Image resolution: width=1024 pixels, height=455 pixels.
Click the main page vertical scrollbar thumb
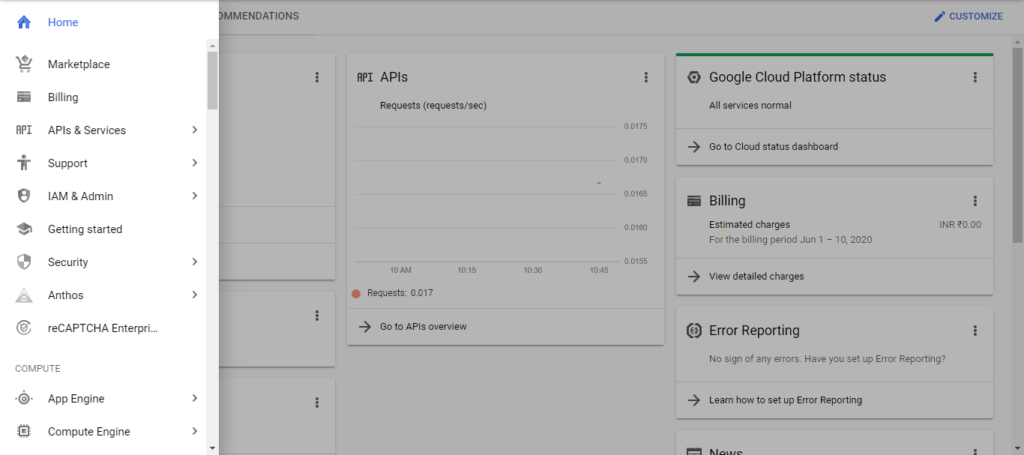coord(1017,144)
